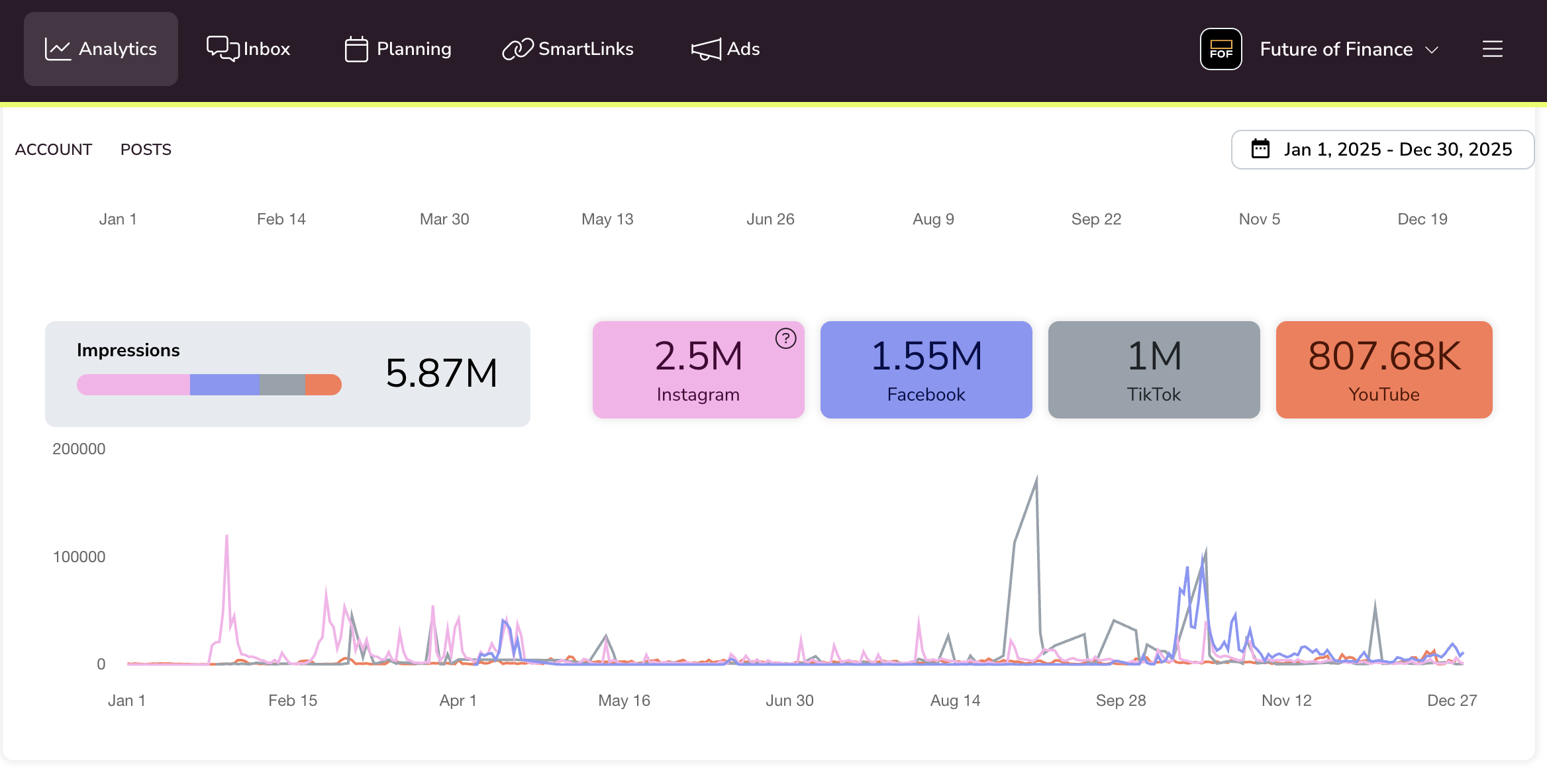Click the Dec 27 chart axis label
Image resolution: width=1547 pixels, height=784 pixels.
(x=1452, y=701)
